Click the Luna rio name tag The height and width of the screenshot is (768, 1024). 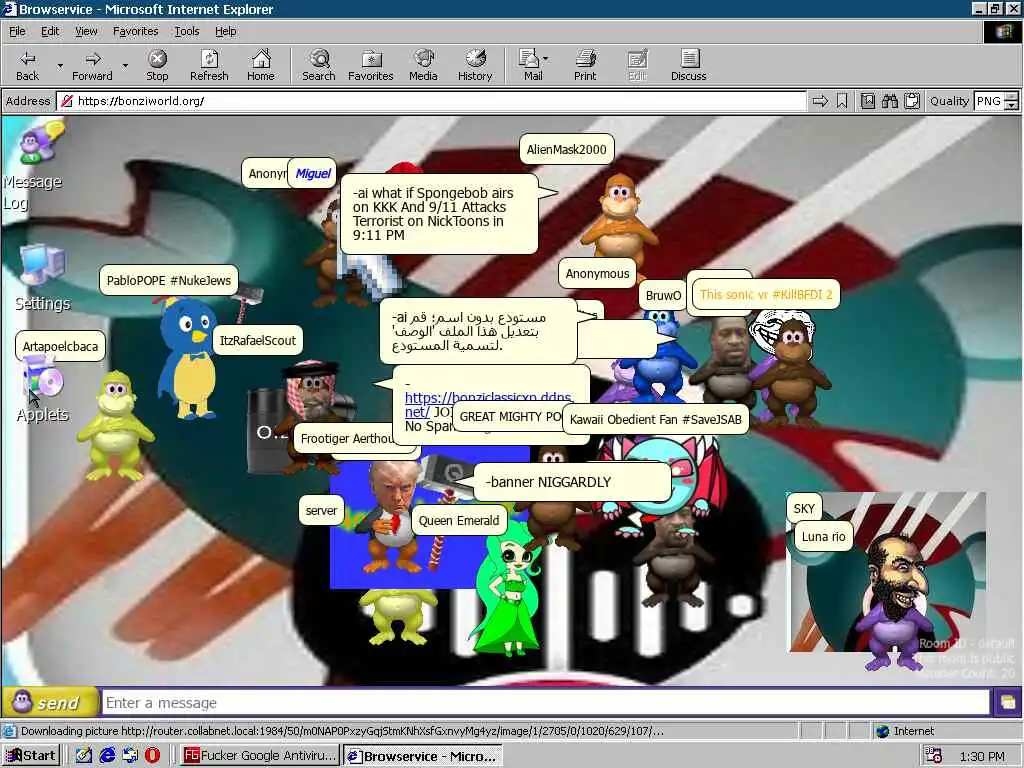[824, 537]
